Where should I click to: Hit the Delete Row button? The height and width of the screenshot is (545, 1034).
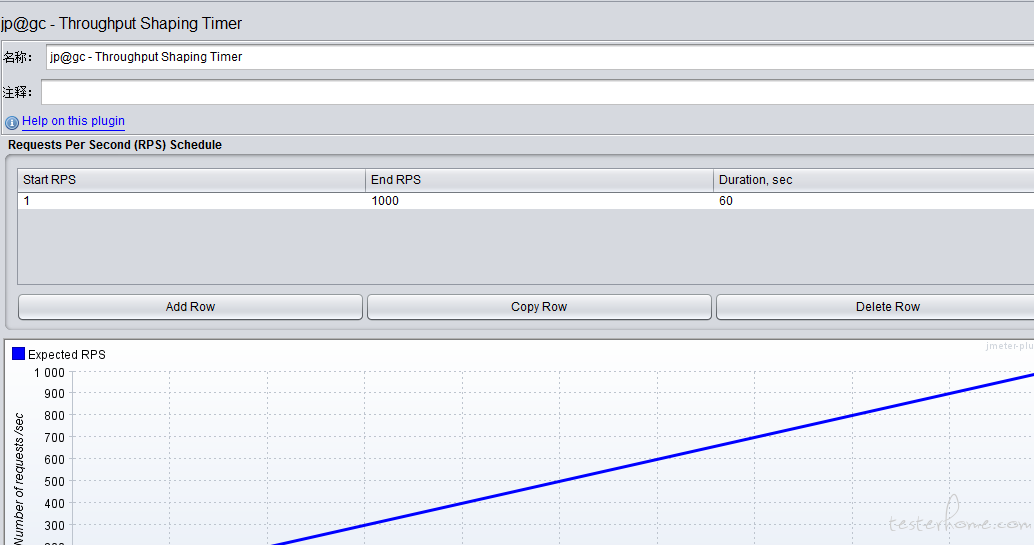[x=874, y=307]
